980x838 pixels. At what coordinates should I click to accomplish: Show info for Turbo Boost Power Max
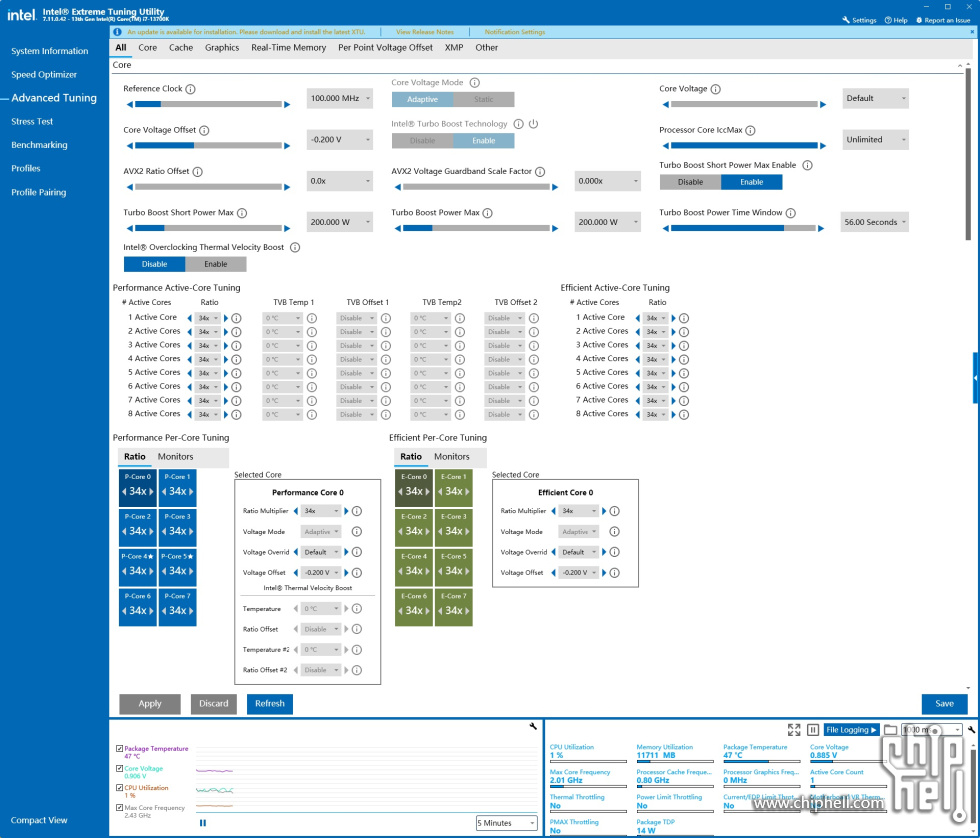pos(488,212)
